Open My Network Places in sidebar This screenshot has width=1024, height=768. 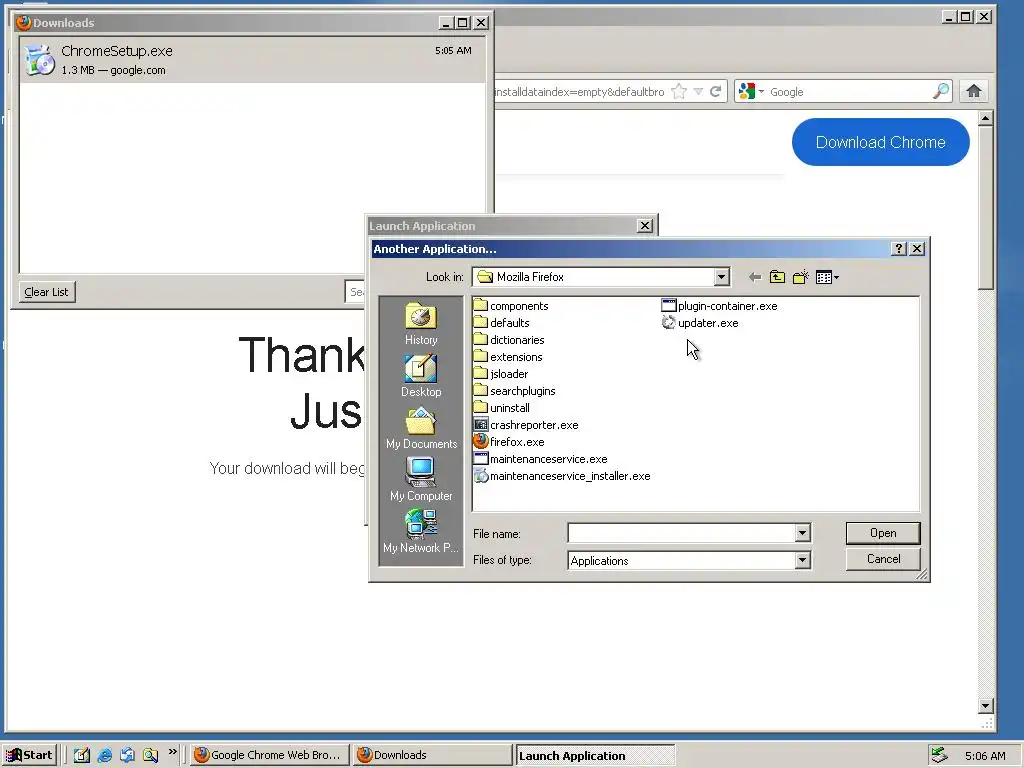point(421,532)
